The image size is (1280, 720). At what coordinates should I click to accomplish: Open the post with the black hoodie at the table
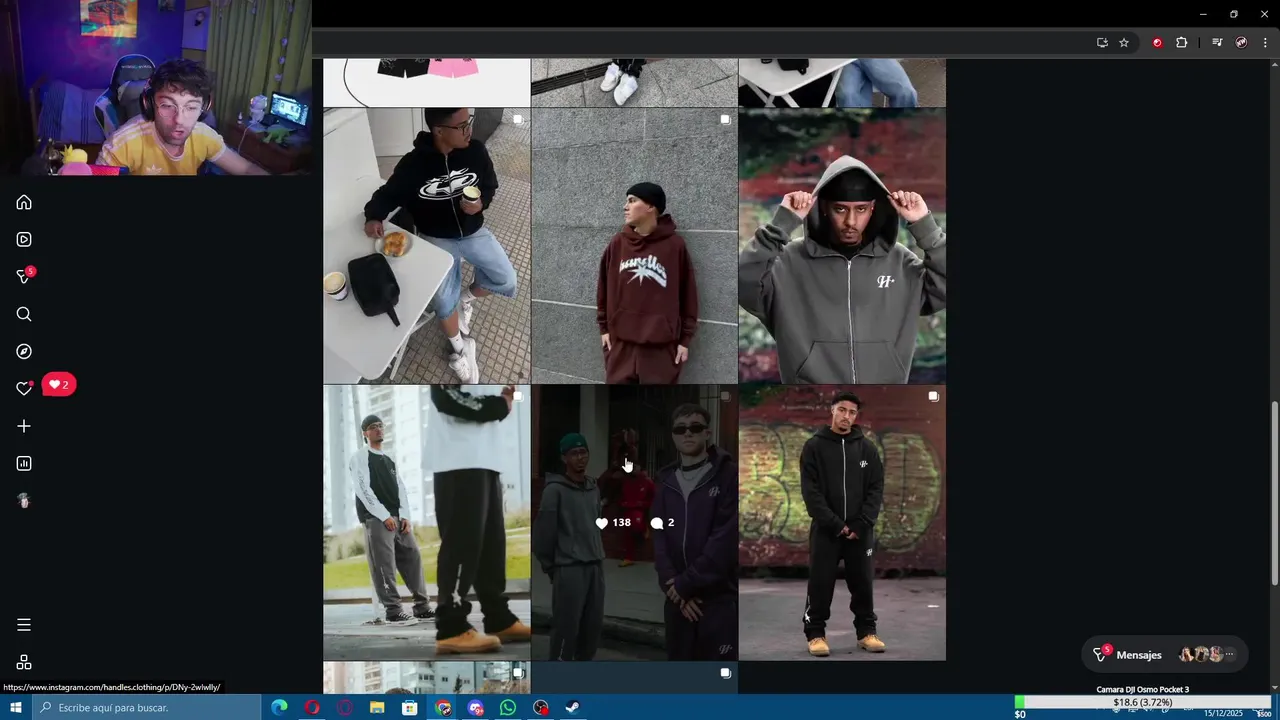click(427, 246)
